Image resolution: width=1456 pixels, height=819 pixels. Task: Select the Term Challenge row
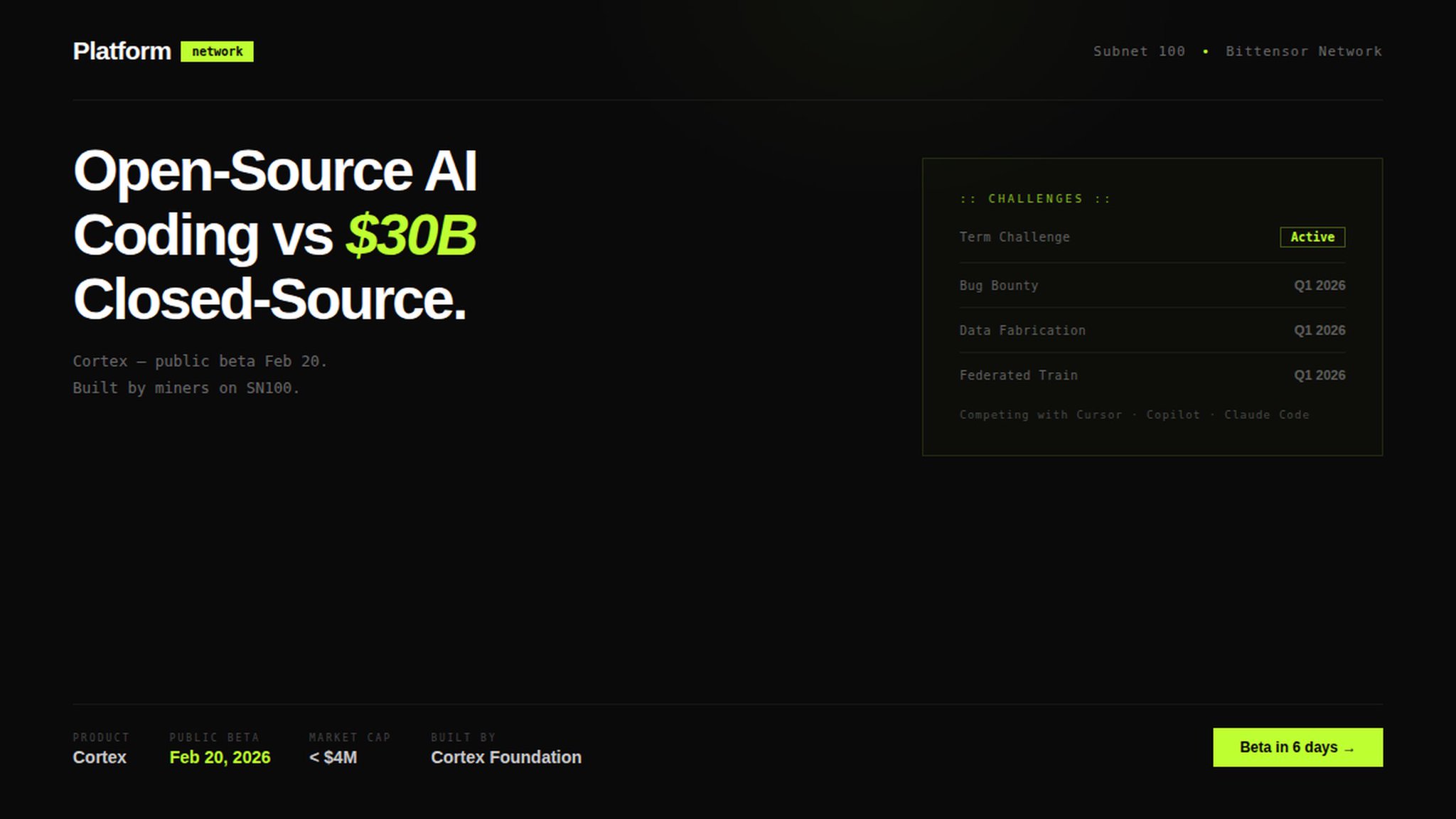[1015, 237]
